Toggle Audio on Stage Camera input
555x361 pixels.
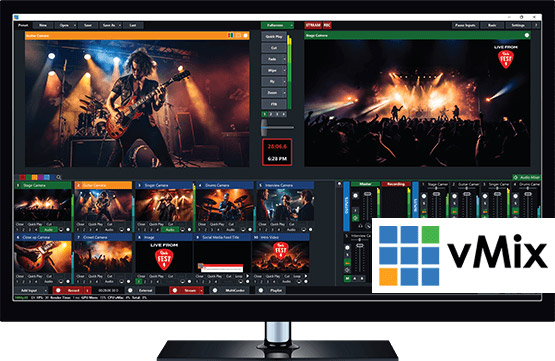48,230
